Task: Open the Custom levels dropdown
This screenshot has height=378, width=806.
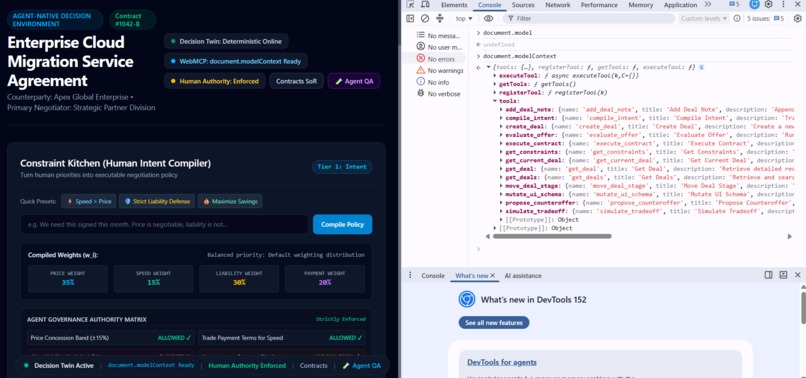Action: click(x=704, y=19)
